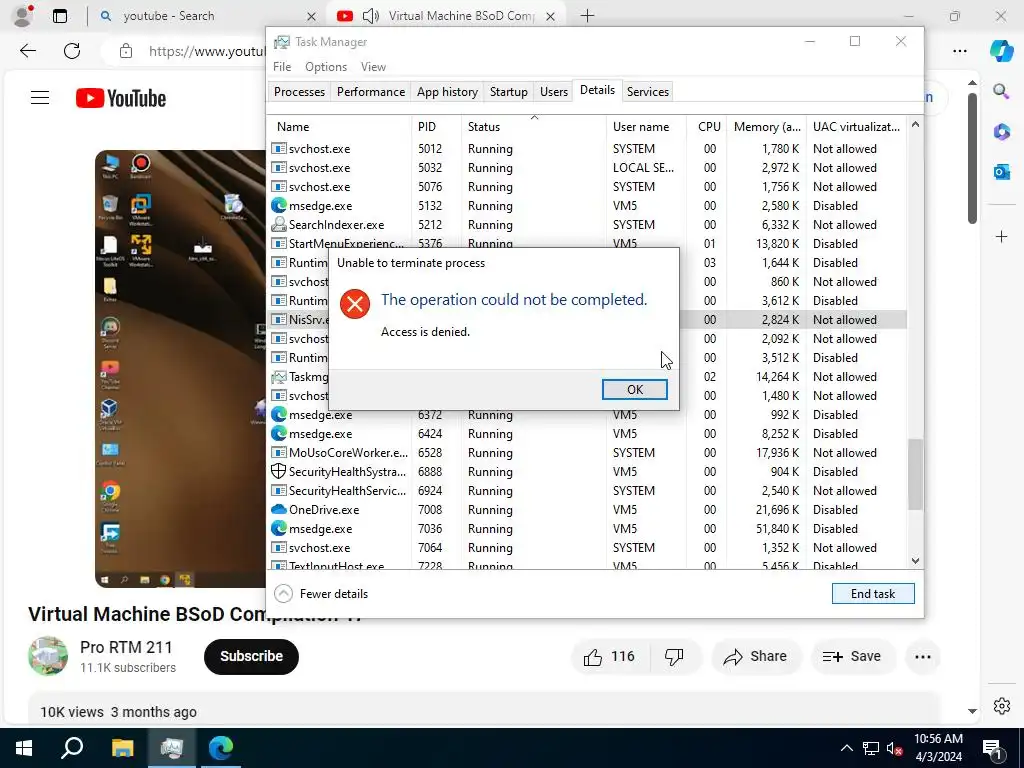This screenshot has height=768, width=1024.
Task: Open Outlook in Edge sidebar
Action: tap(1001, 172)
